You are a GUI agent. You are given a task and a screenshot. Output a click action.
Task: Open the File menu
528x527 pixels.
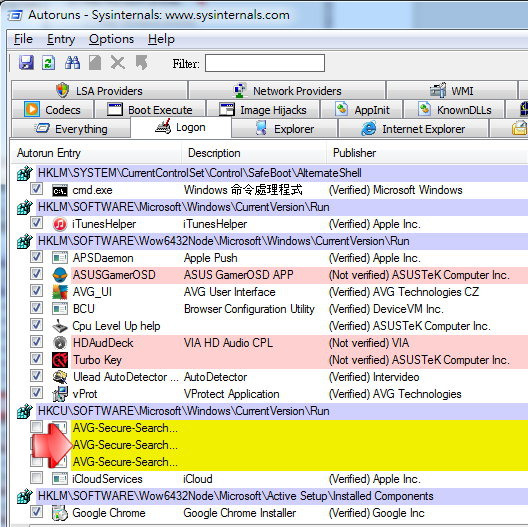[23, 39]
